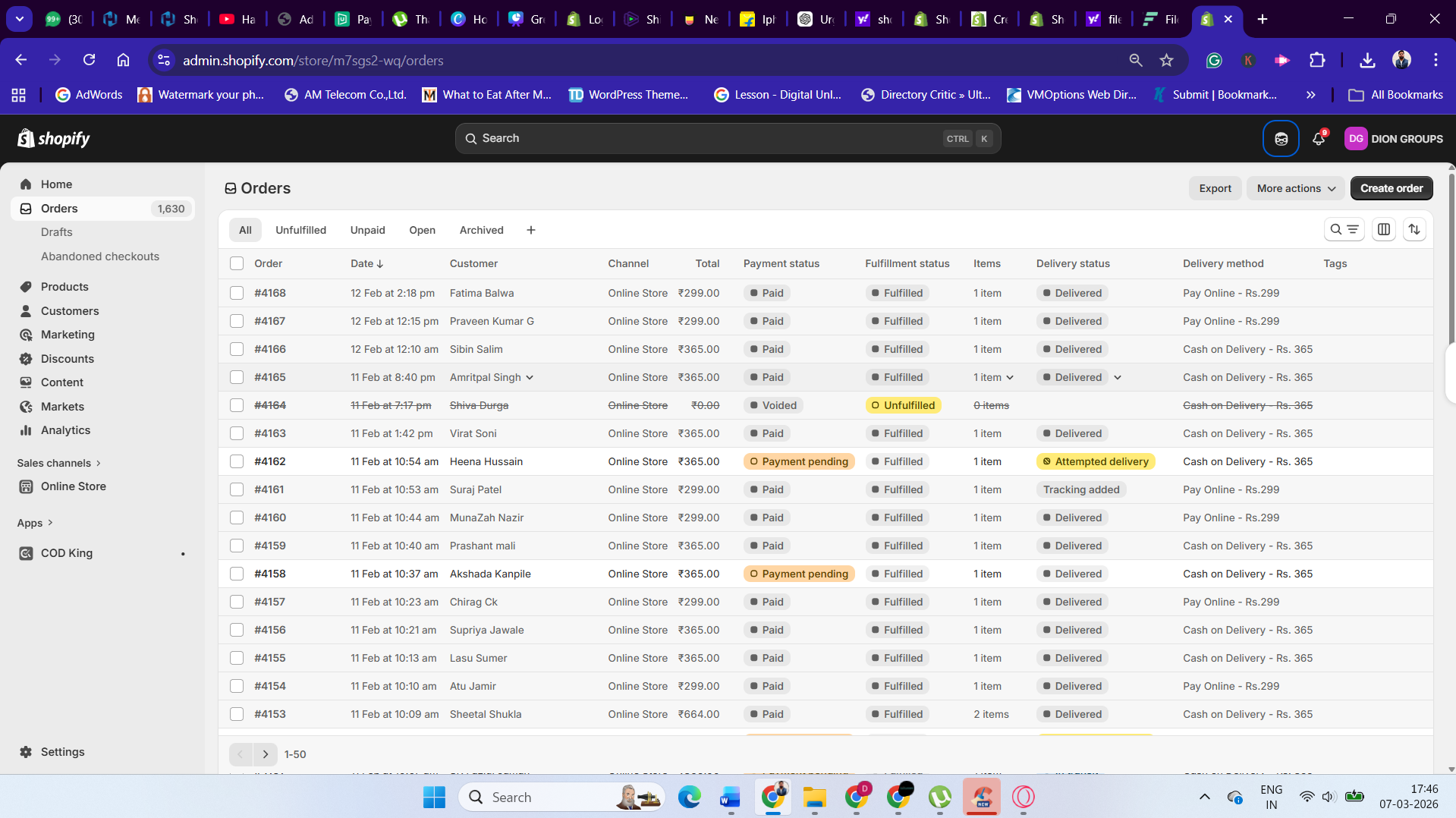Click the Create order button
The image size is (1456, 818).
(1391, 188)
